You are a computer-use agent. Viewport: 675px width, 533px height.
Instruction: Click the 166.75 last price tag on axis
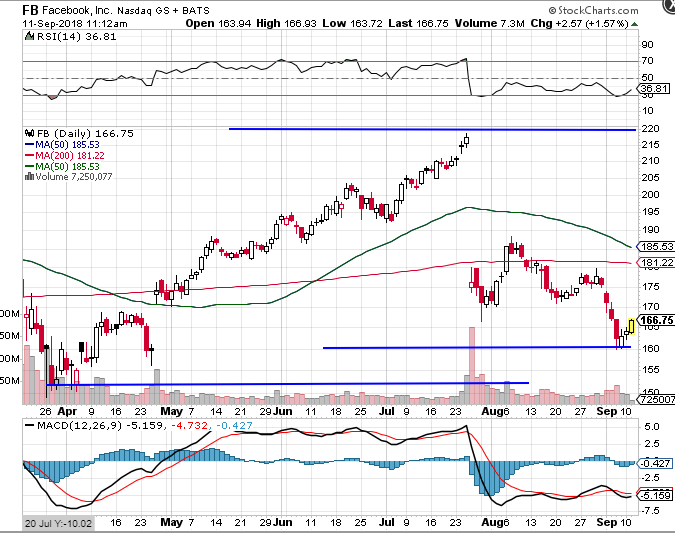[655, 320]
